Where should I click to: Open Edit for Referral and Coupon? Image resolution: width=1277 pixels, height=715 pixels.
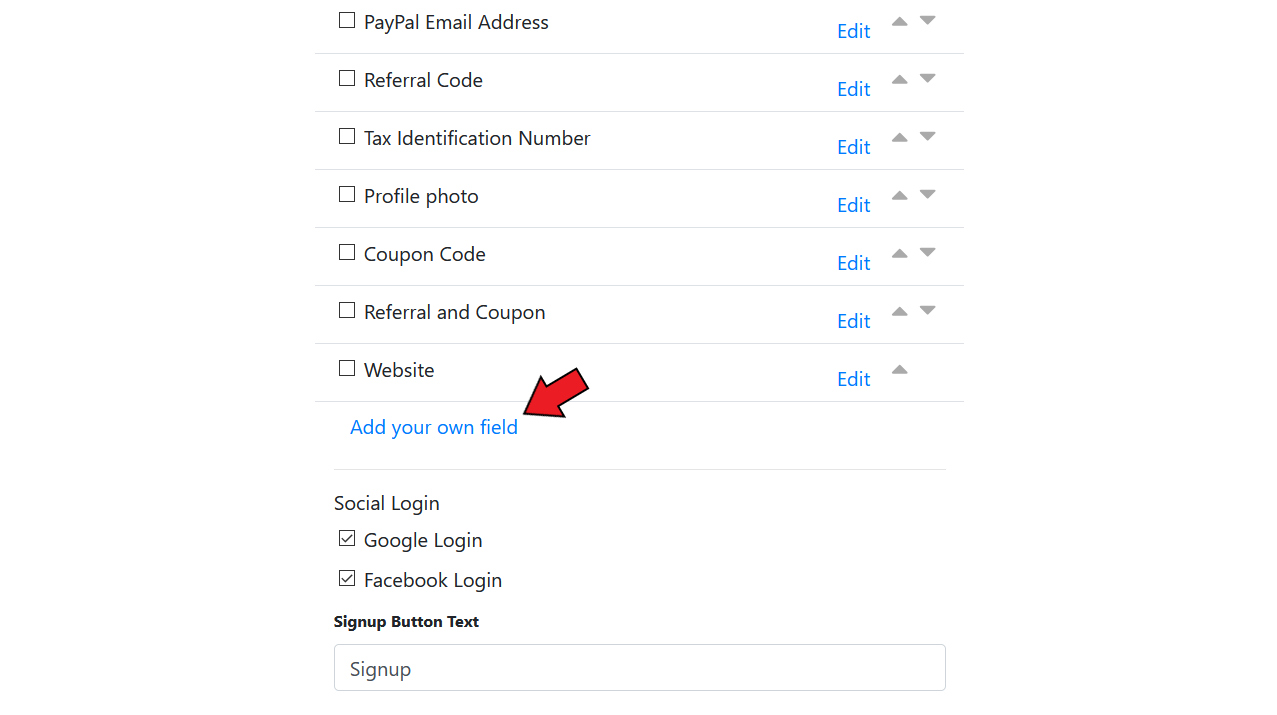(853, 321)
